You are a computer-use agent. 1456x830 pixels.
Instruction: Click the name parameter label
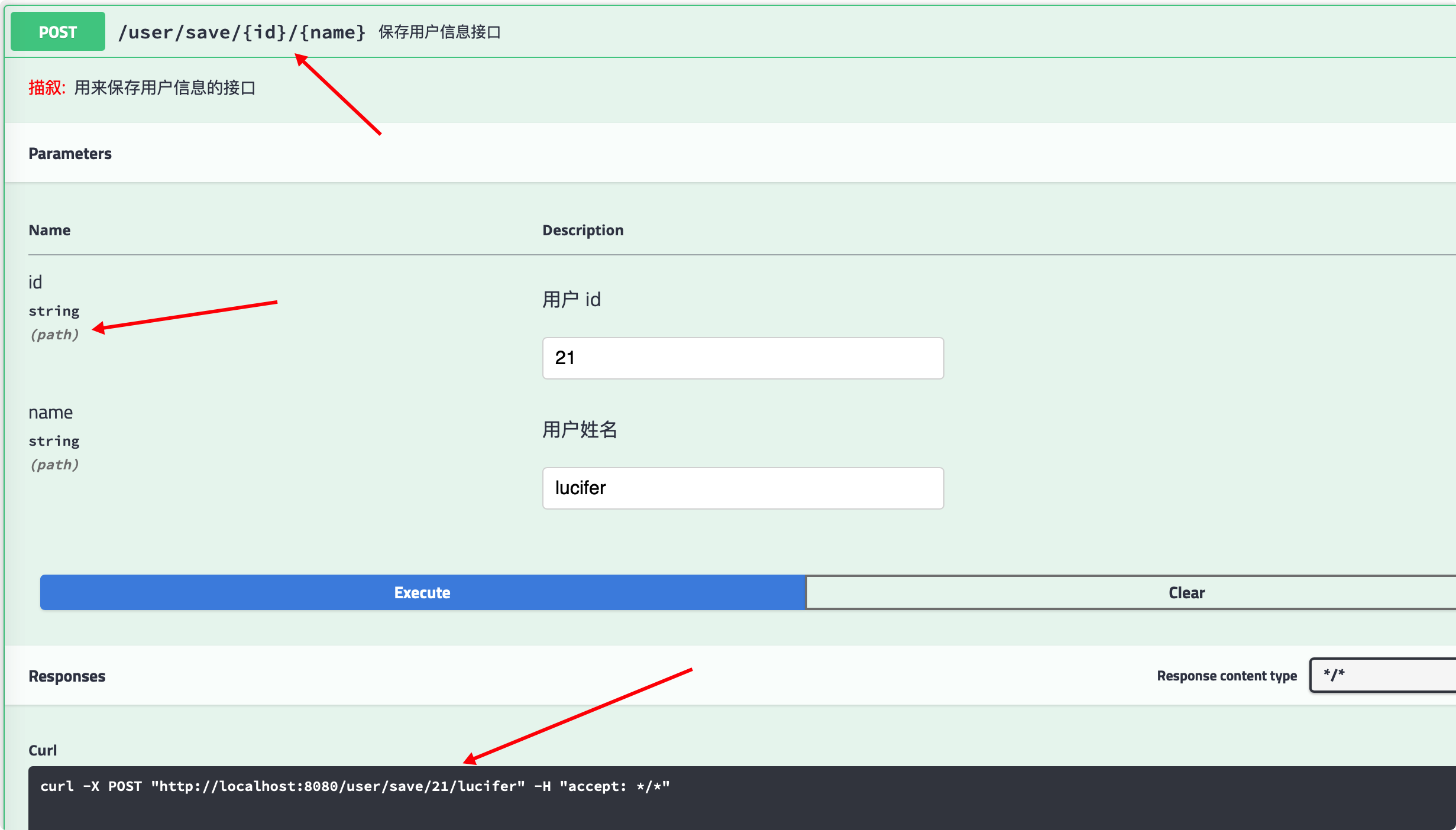pos(51,413)
